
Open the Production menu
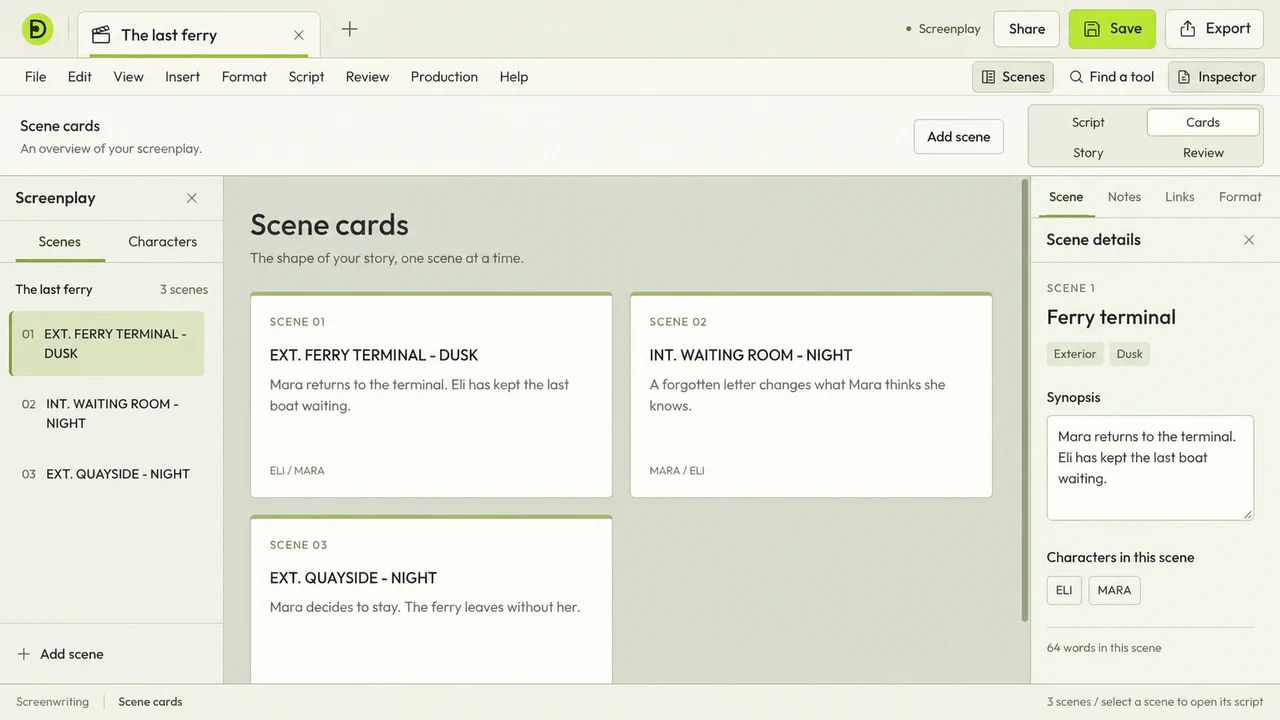(444, 77)
